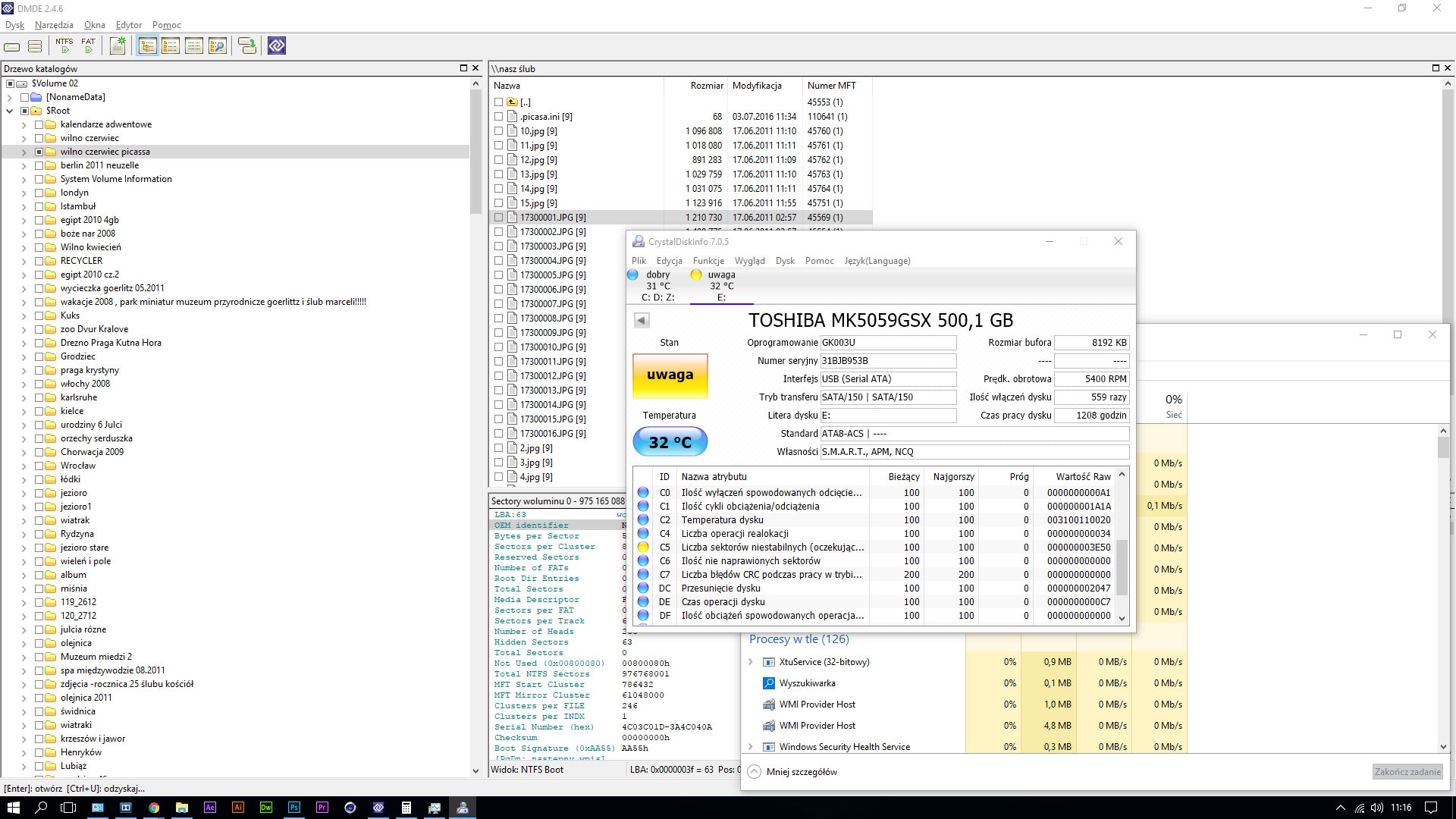Expand the Istambuł folder node
Screen dimensions: 1456x819
24,206
